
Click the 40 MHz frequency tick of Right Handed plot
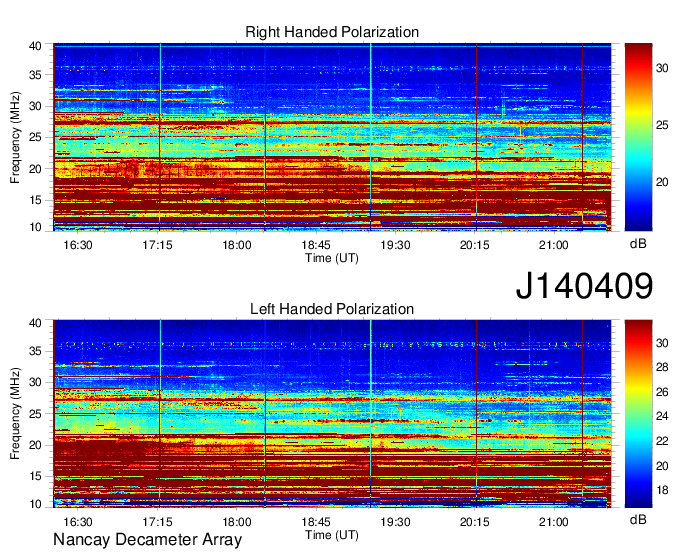[35, 46]
